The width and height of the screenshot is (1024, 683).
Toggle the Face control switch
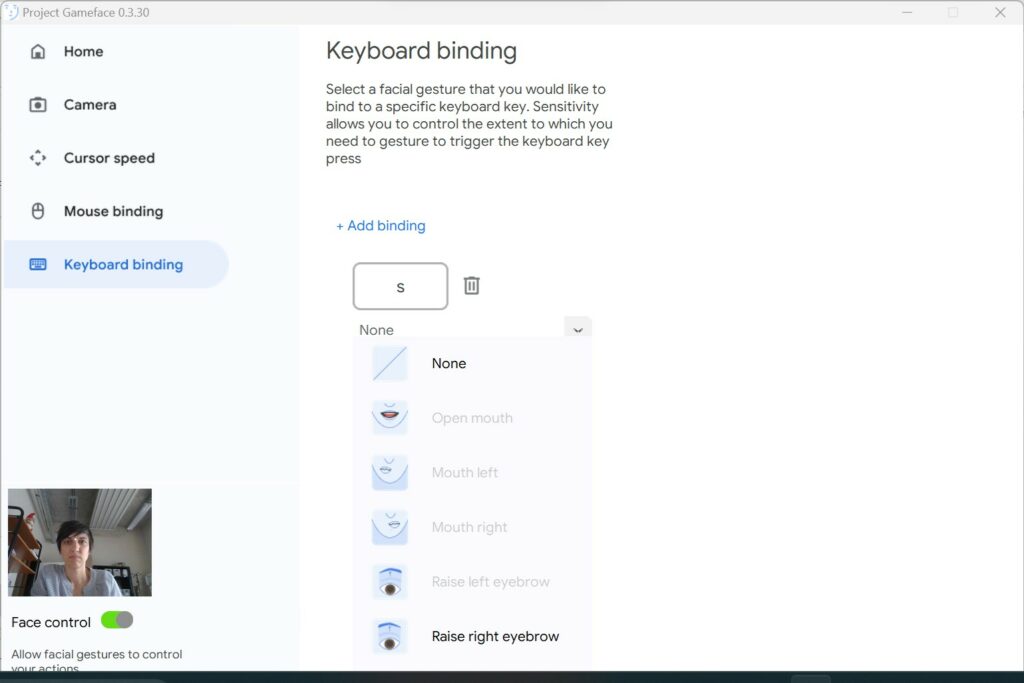pyautogui.click(x=117, y=621)
